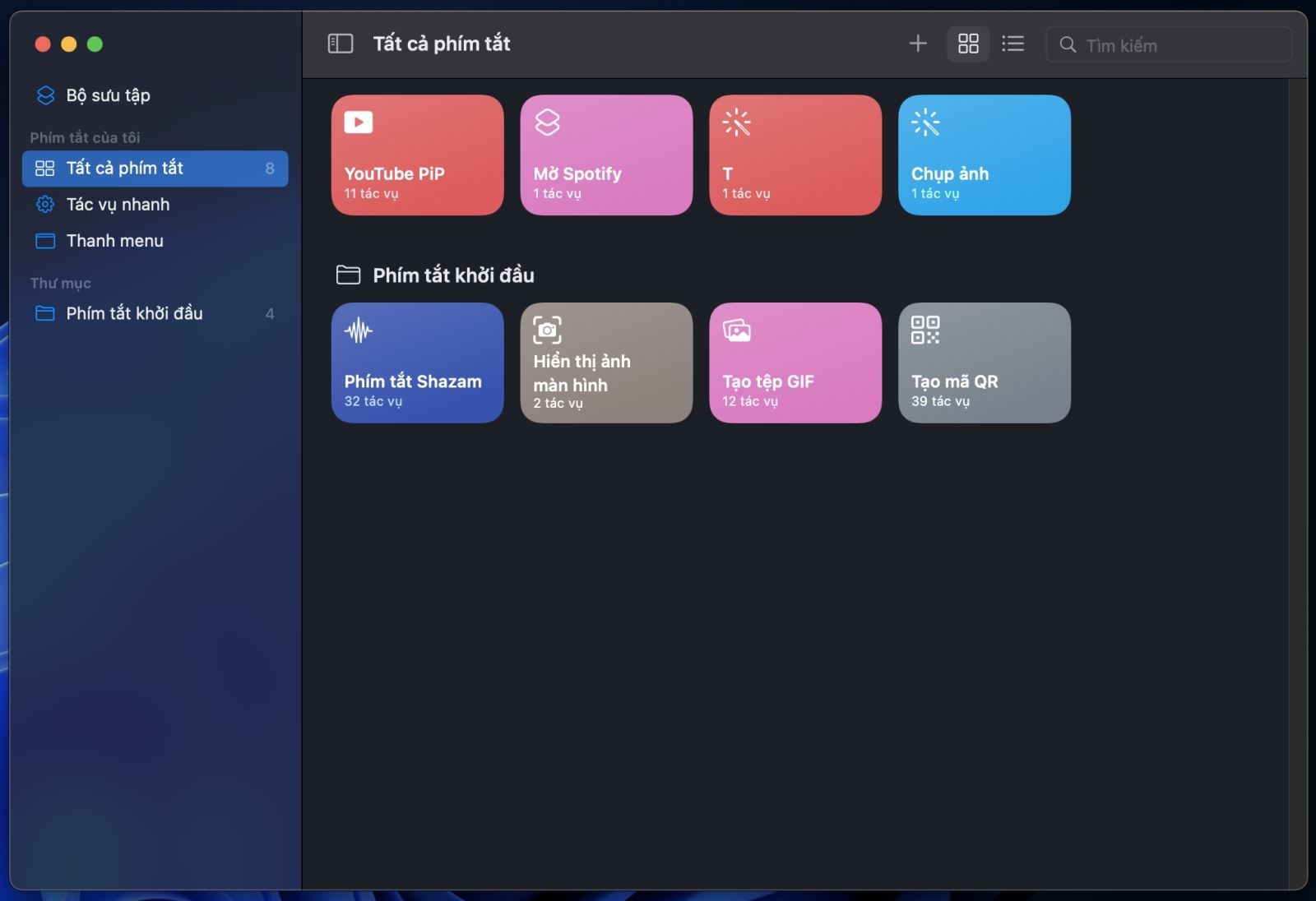
Task: Click the folder icon beside sidebar Phím tắt khởi đầu
Action: pyautogui.click(x=45, y=313)
